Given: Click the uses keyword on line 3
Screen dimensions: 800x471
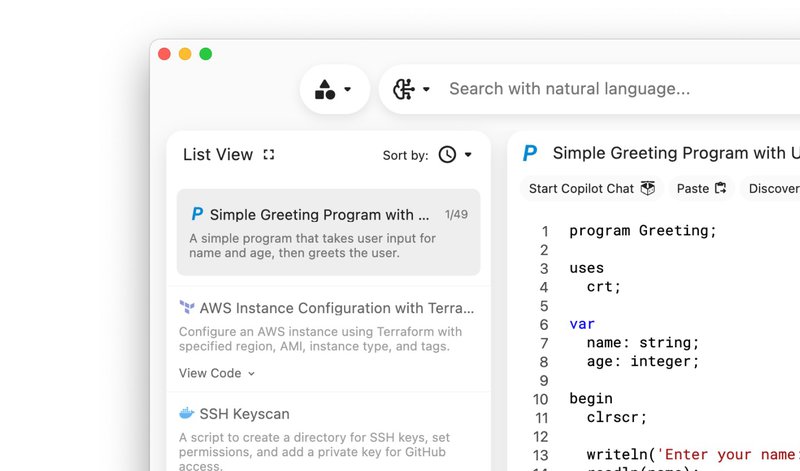Looking at the screenshot, I should click(x=587, y=268).
